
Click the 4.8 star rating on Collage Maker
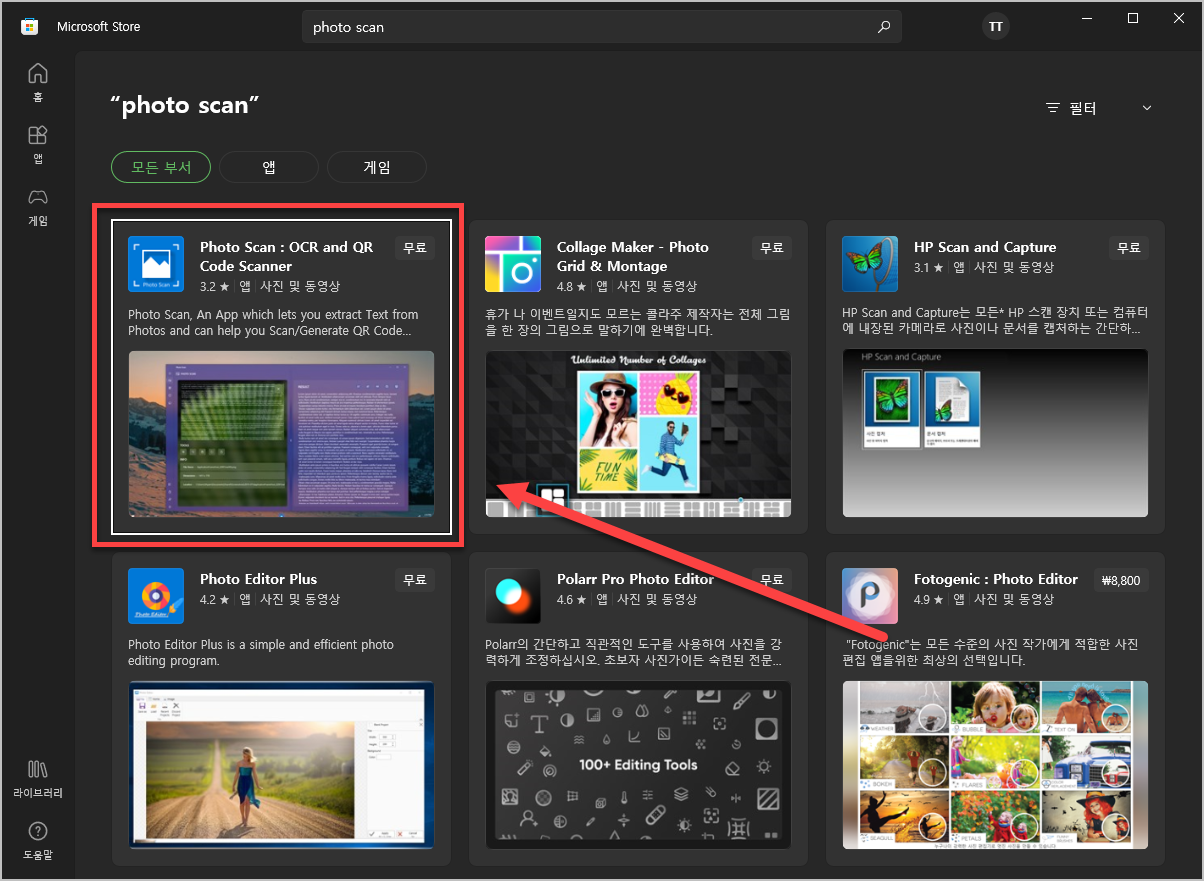click(571, 286)
